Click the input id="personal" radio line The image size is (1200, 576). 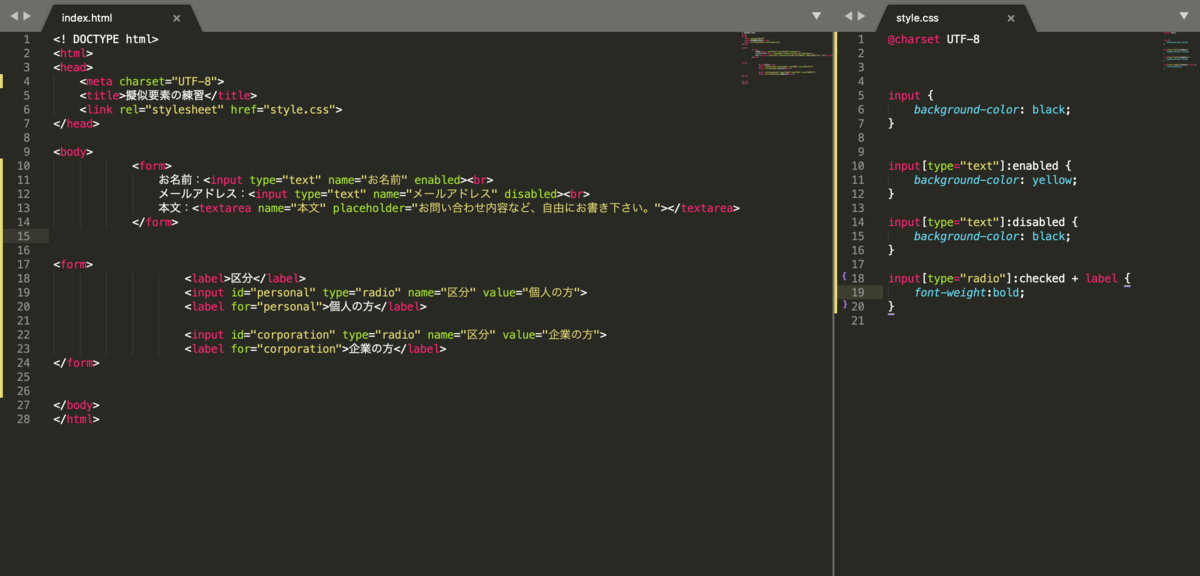point(385,292)
